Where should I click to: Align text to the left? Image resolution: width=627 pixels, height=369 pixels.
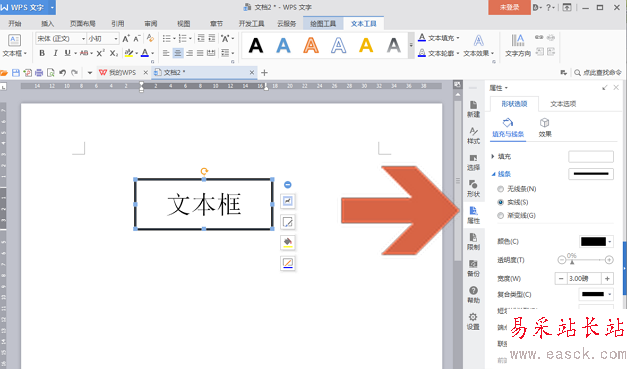pyautogui.click(x=166, y=53)
